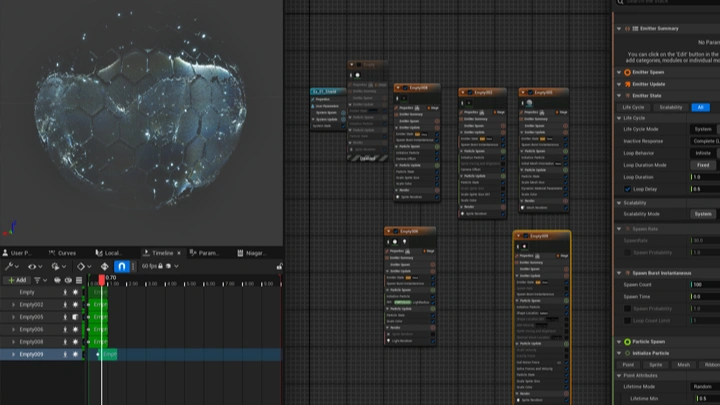The width and height of the screenshot is (720, 405).
Task: Click the Spawn Count value field
Action: (x=704, y=284)
